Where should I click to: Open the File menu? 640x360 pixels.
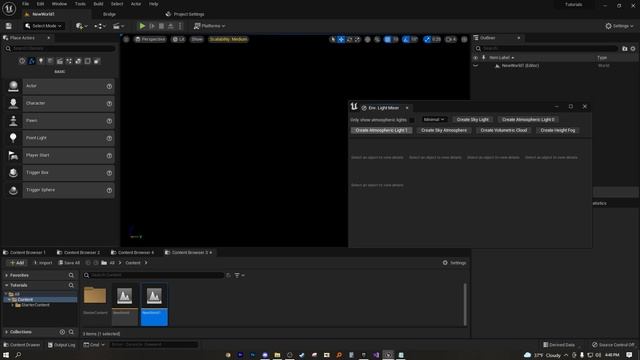(25, 4)
